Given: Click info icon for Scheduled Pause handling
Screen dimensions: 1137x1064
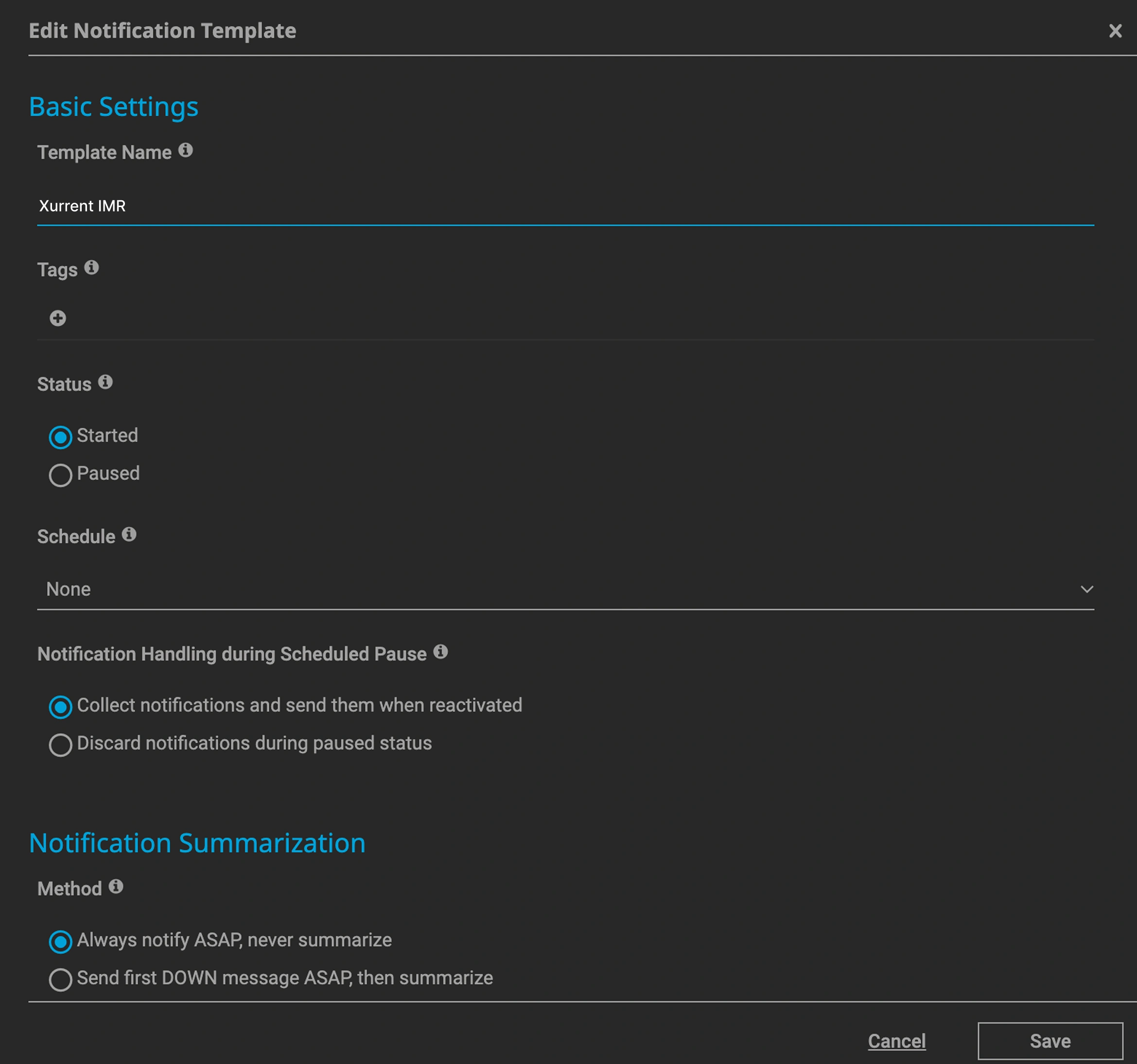Looking at the screenshot, I should coord(440,652).
